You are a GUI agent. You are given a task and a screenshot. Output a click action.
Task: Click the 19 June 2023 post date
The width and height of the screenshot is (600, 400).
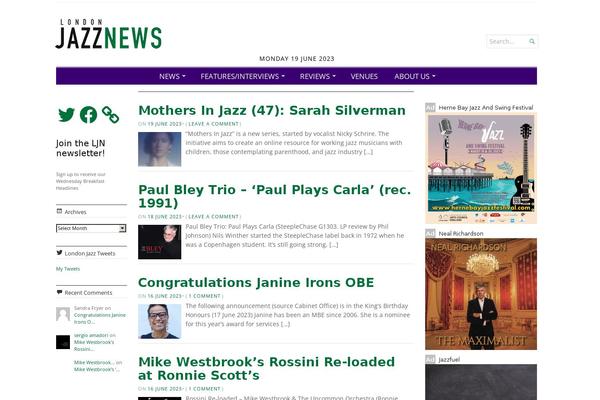tap(165, 124)
